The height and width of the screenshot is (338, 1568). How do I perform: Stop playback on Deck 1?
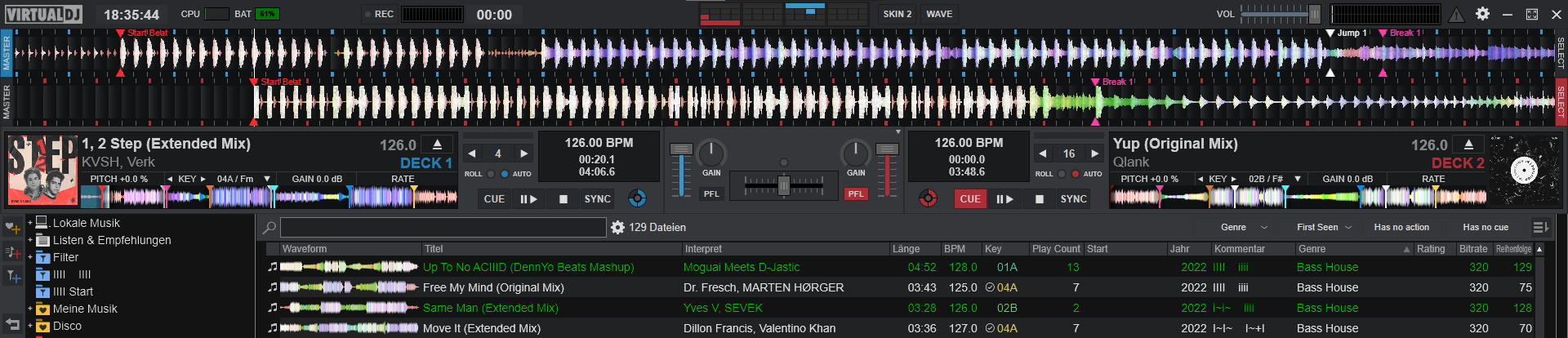point(563,198)
